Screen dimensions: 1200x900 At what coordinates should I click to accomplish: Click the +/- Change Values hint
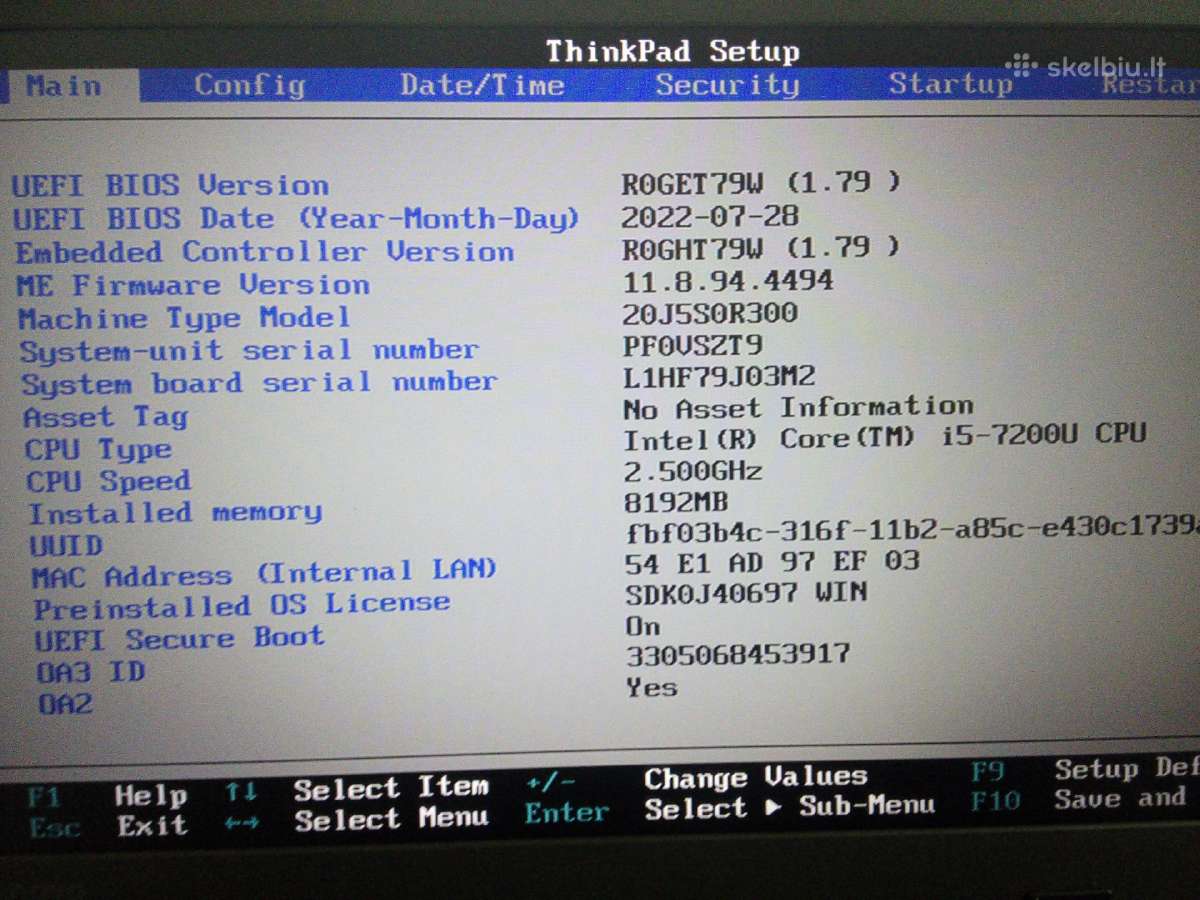coord(696,779)
